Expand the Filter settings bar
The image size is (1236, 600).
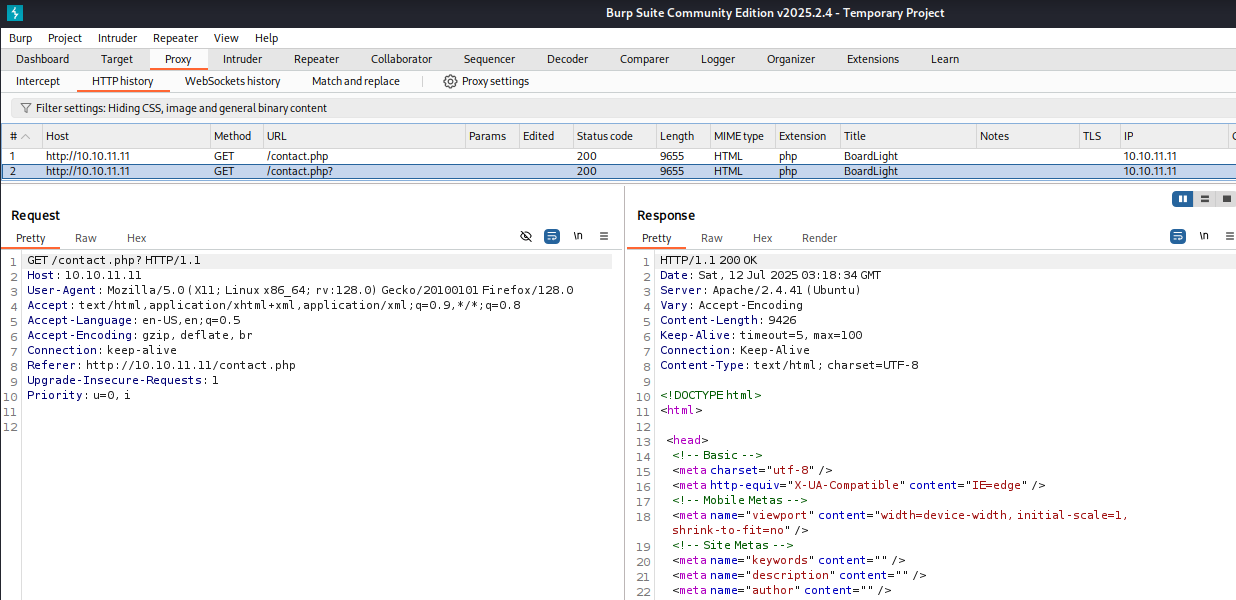180,108
